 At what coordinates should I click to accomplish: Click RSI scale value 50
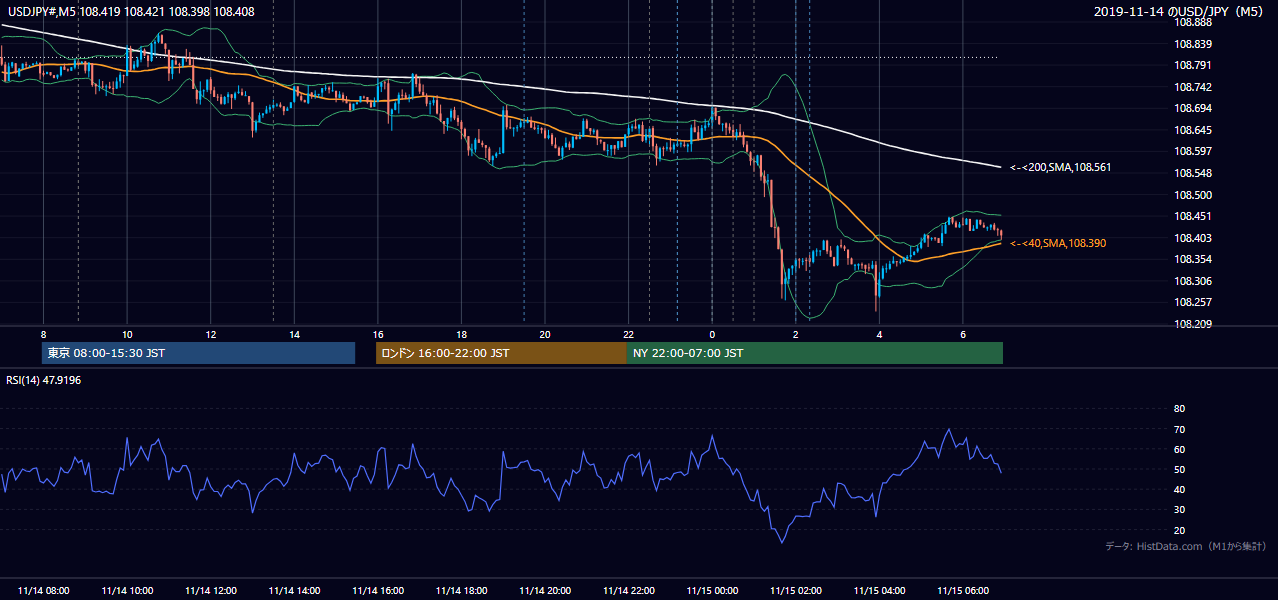pos(1179,469)
